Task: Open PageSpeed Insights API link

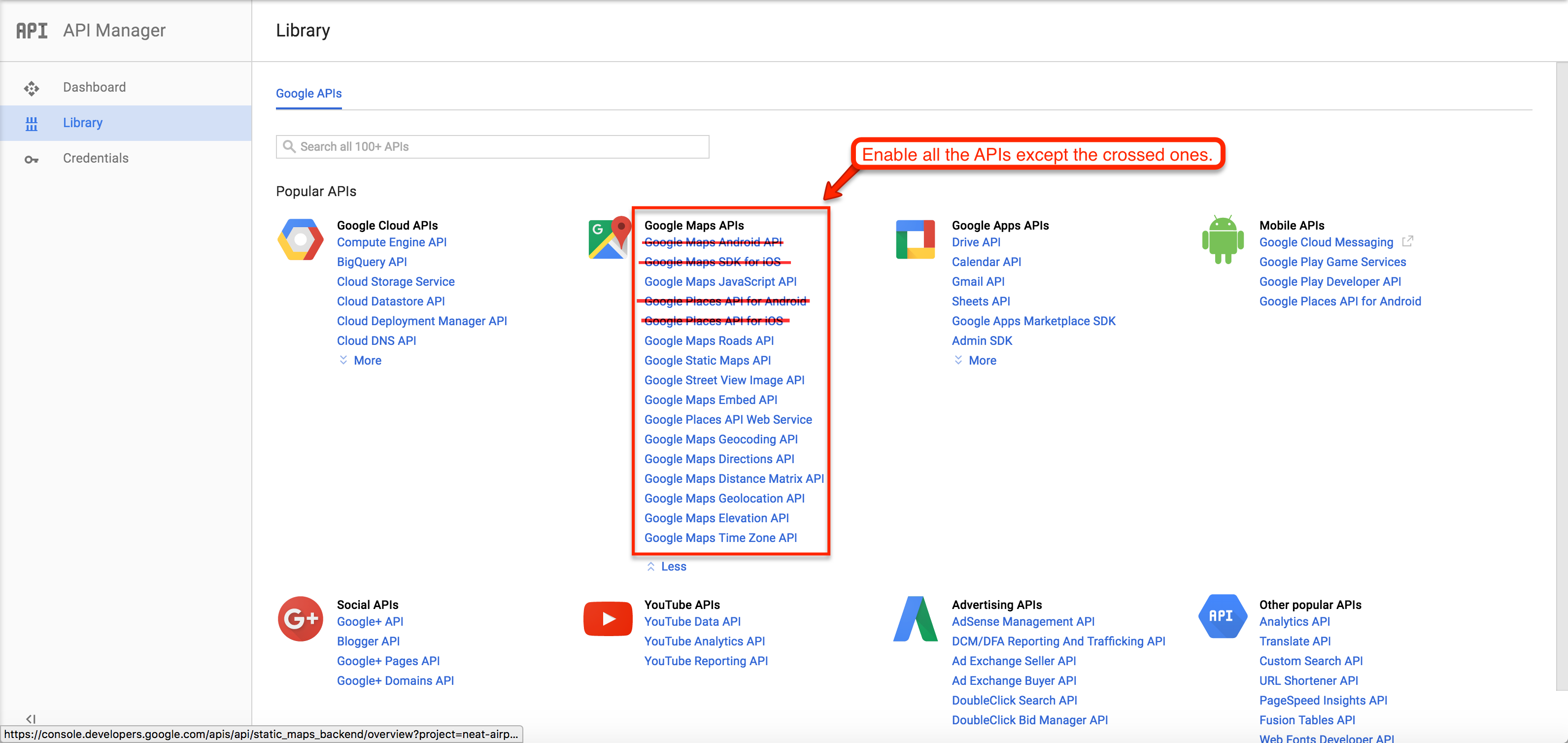Action: click(x=1323, y=701)
